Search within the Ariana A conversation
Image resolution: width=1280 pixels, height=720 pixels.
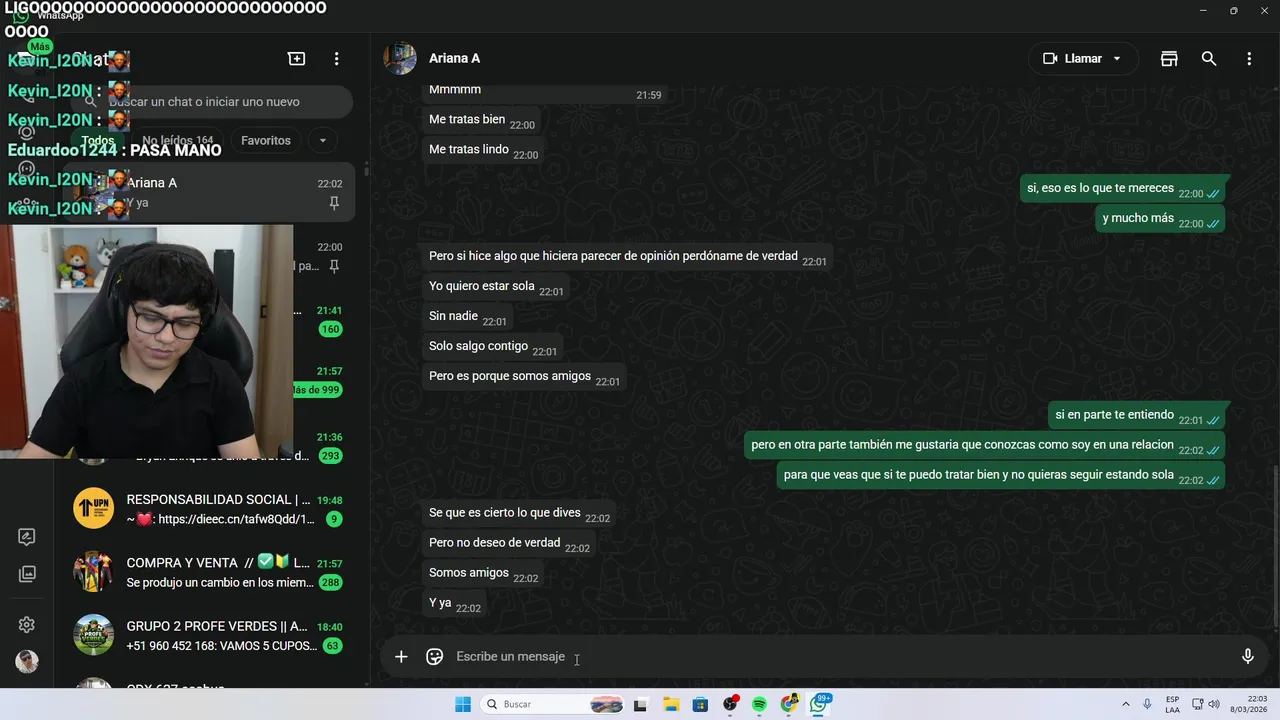pyautogui.click(x=1209, y=59)
